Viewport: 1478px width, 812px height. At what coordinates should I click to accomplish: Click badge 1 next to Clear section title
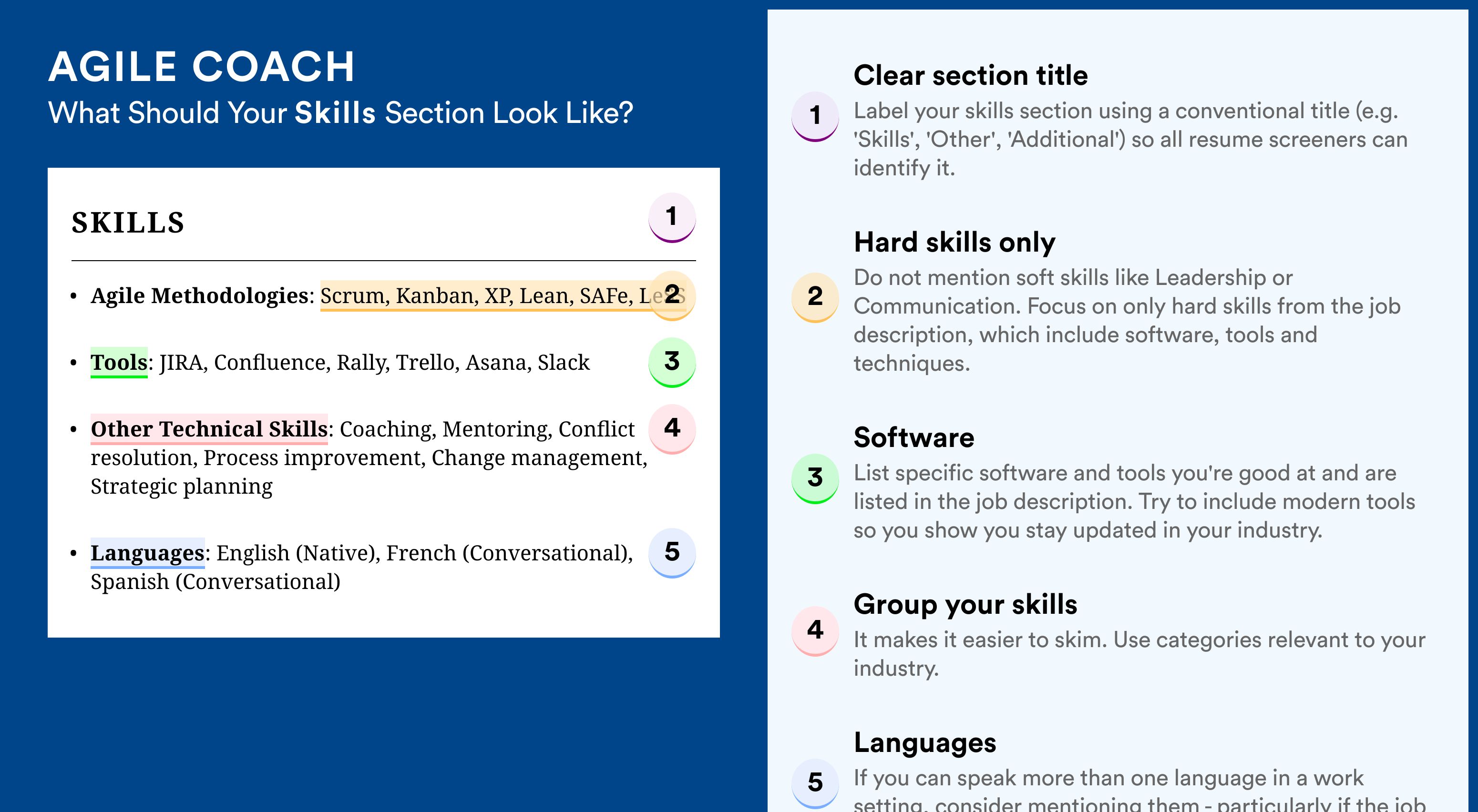(815, 116)
